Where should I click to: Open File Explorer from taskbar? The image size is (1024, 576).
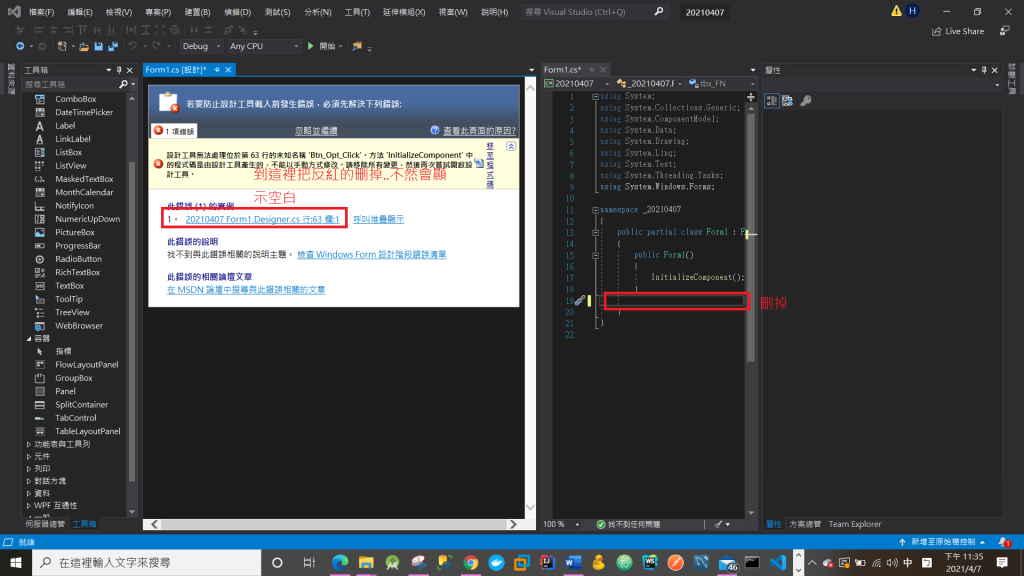click(366, 562)
